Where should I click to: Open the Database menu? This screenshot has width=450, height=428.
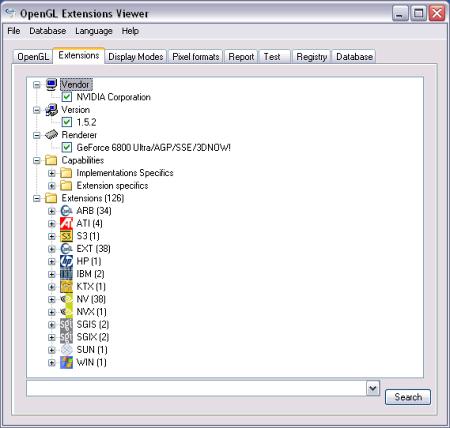pos(47,31)
